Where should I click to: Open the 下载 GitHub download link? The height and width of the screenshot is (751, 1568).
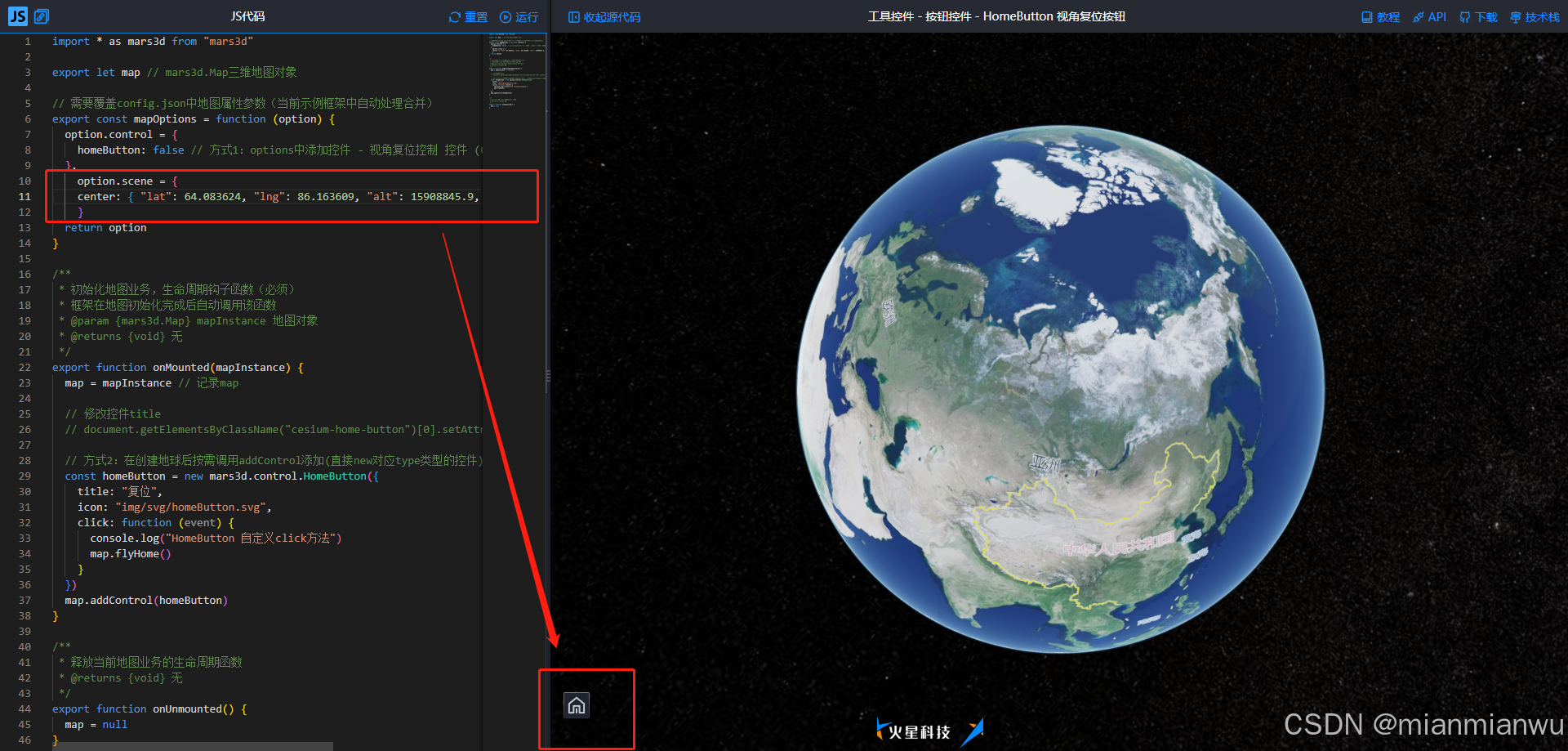coord(1478,16)
